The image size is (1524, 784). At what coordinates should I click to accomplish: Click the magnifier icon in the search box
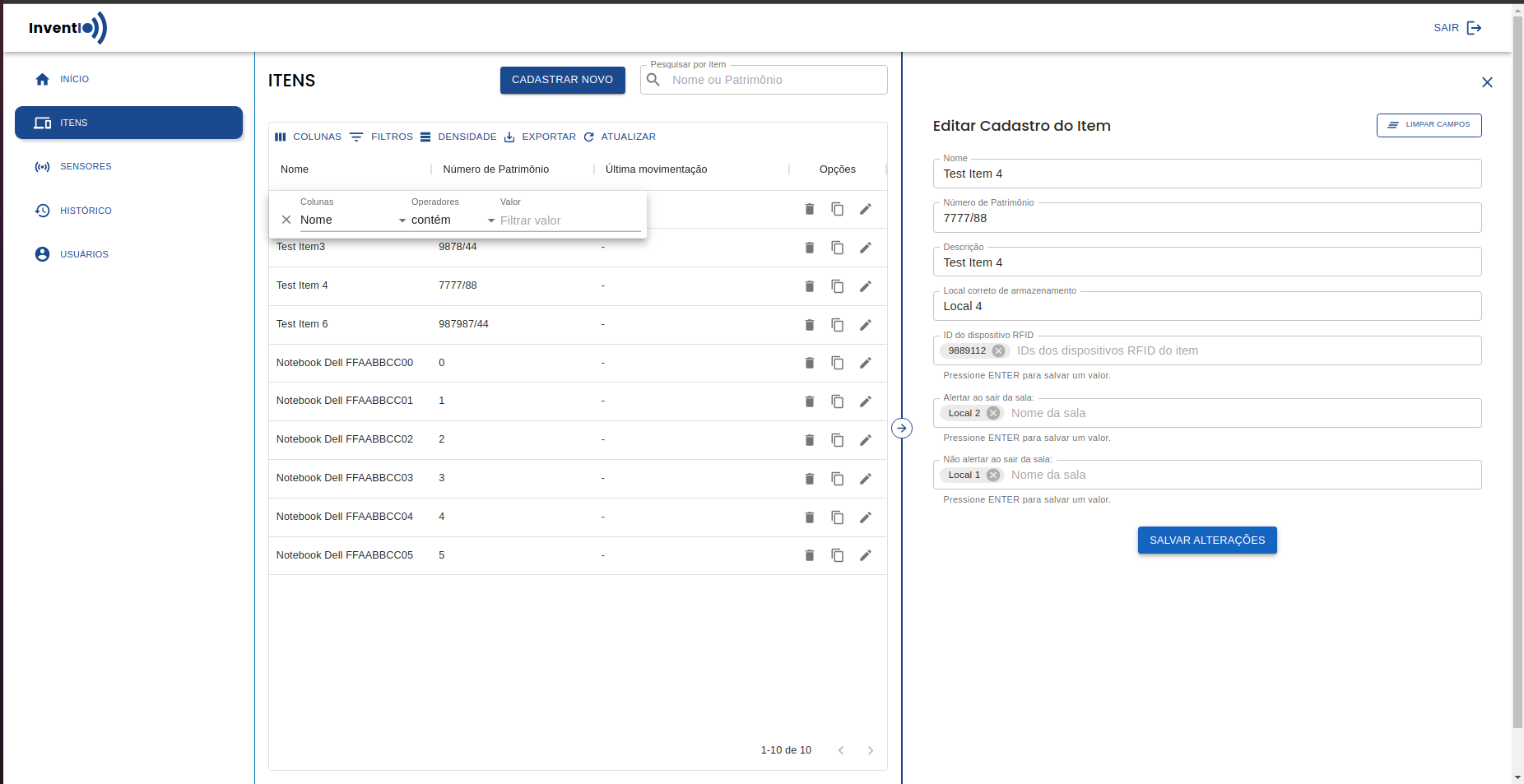(653, 80)
